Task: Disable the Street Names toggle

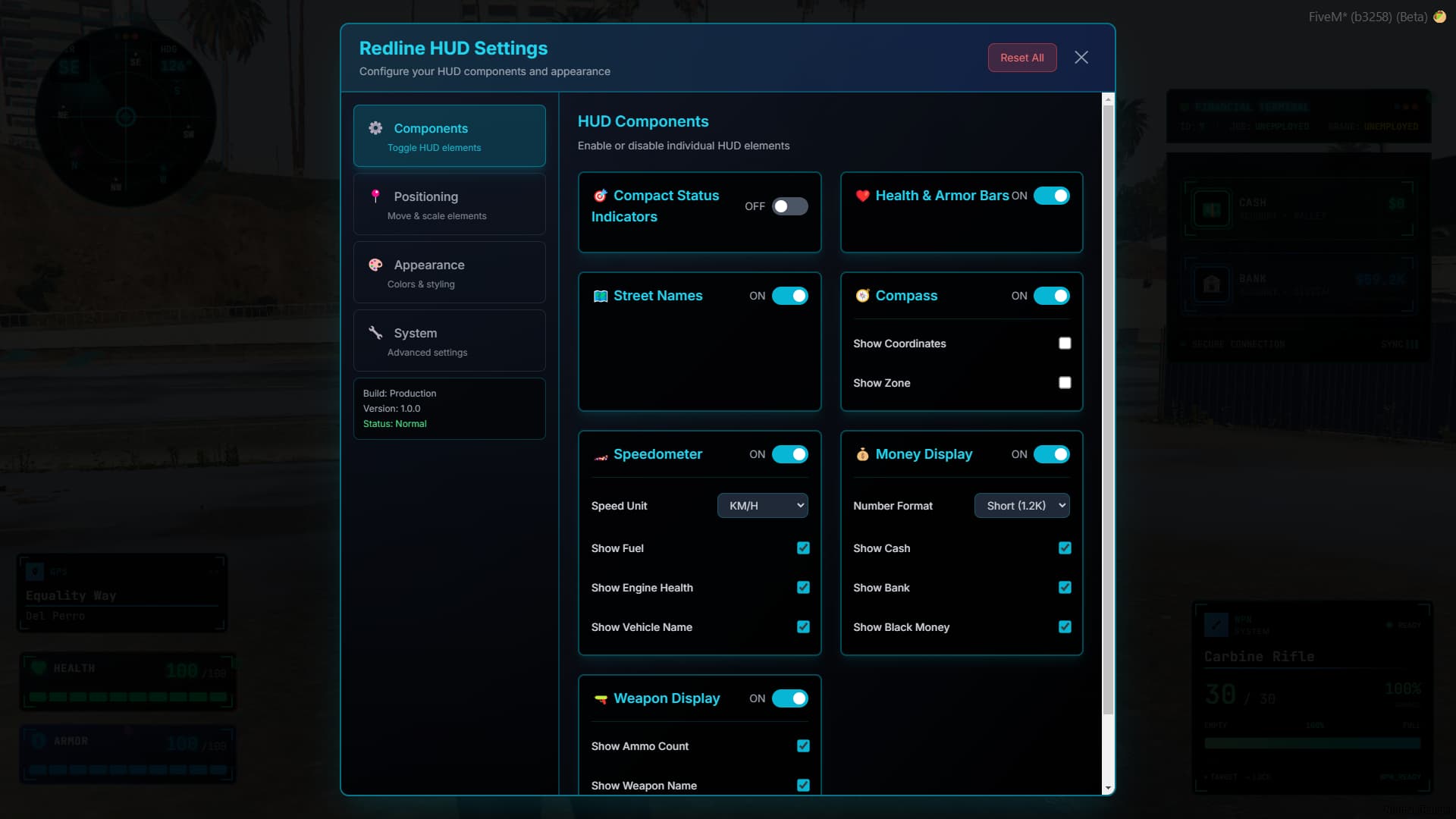Action: pyautogui.click(x=789, y=296)
